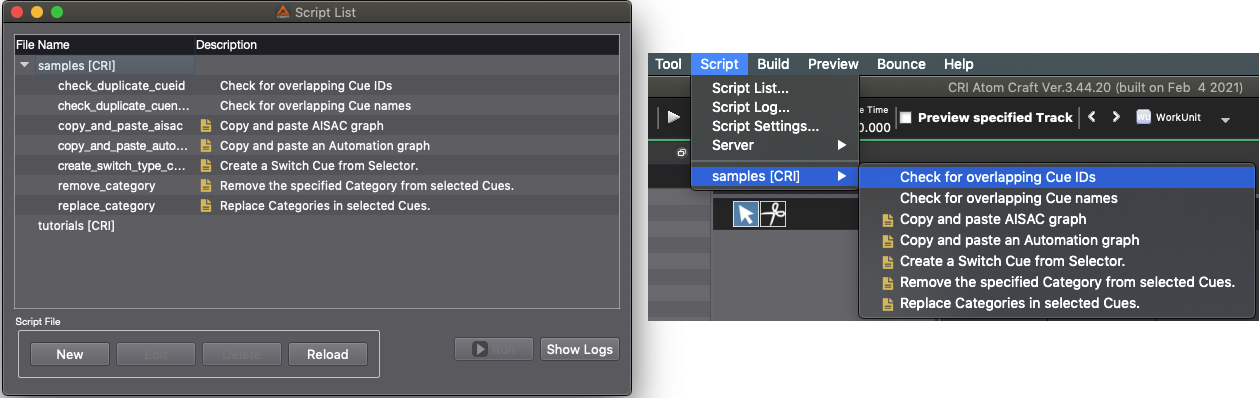Screen dimensions: 1260x398
Task: Choose Script List... menu entry
Action: 774,88
